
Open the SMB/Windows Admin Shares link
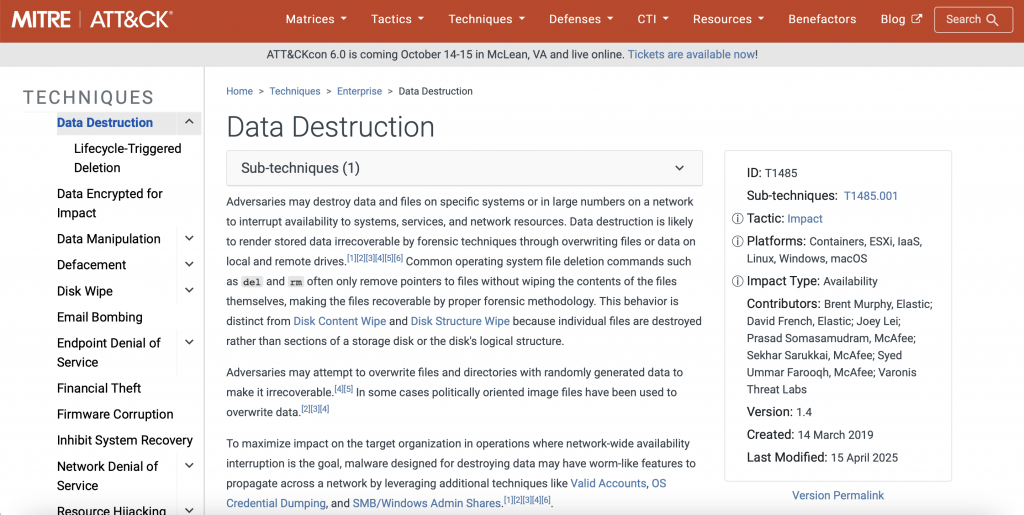pyautogui.click(x=426, y=504)
